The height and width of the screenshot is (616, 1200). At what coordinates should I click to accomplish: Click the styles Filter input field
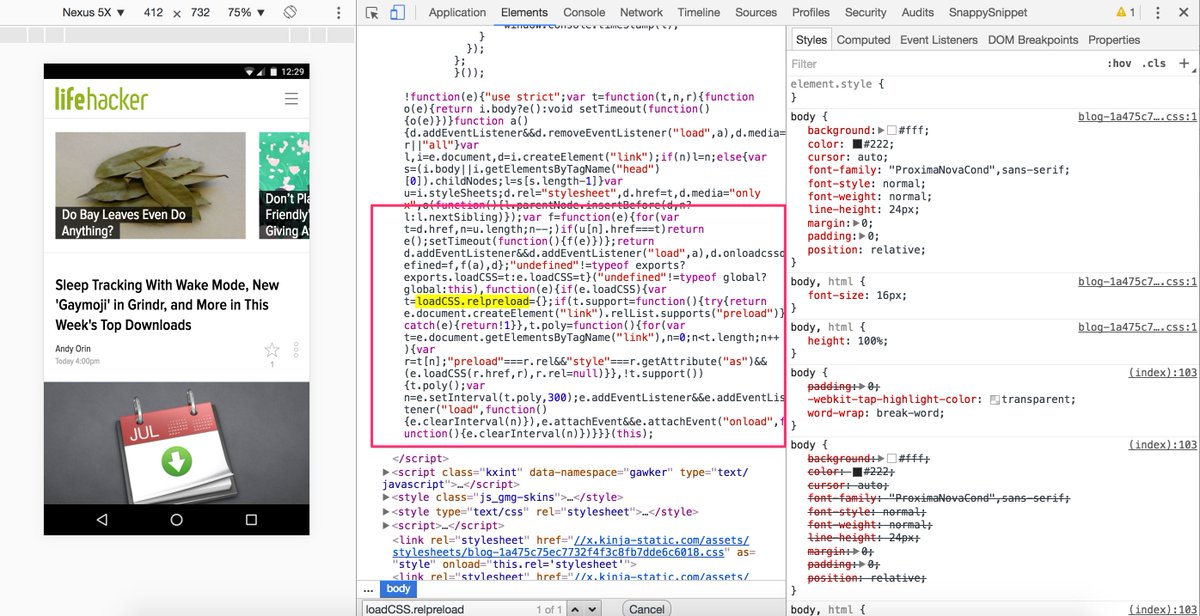(x=940, y=63)
